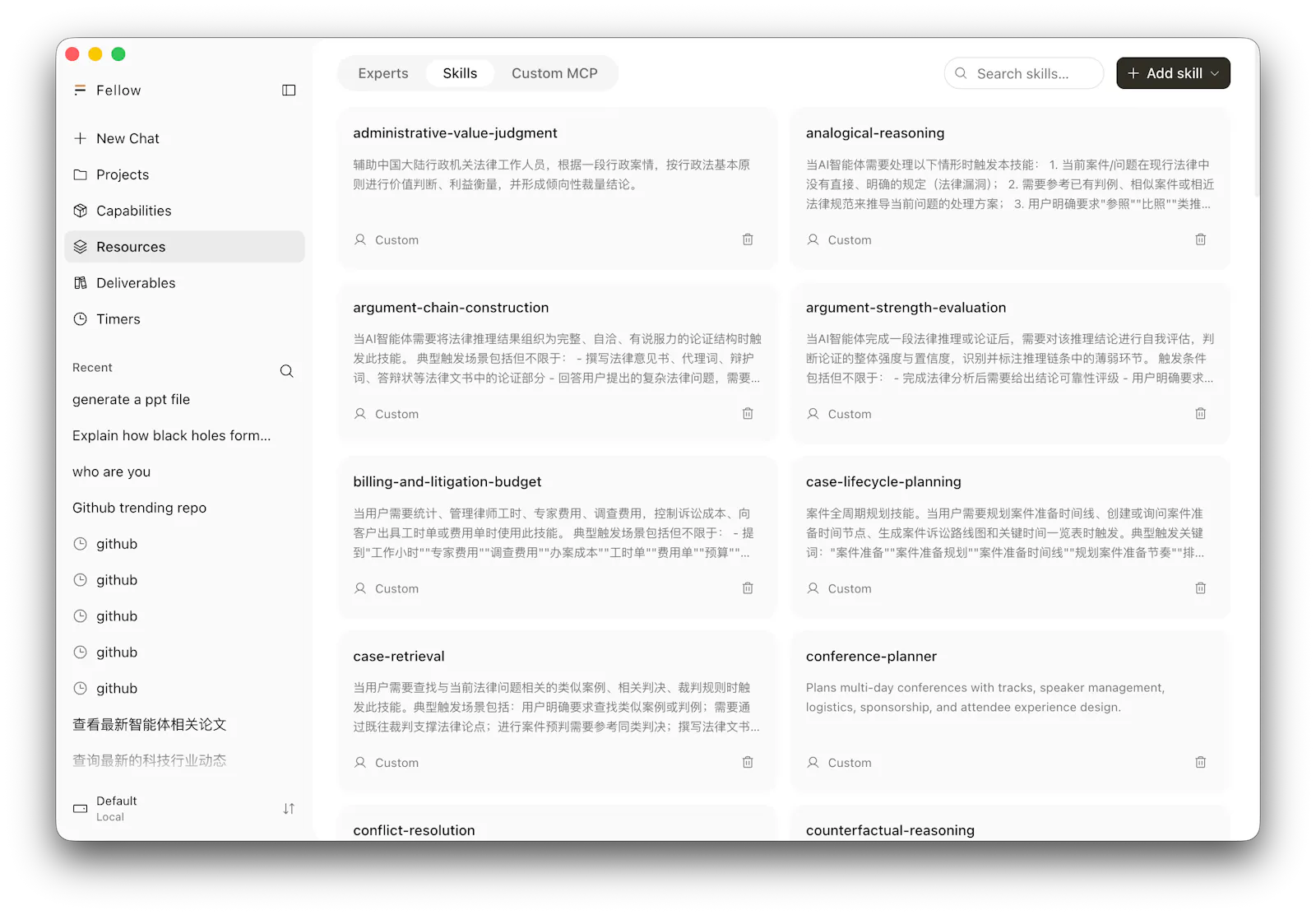Click Custom user icon on billing-and-litigation-budget card

click(x=360, y=588)
